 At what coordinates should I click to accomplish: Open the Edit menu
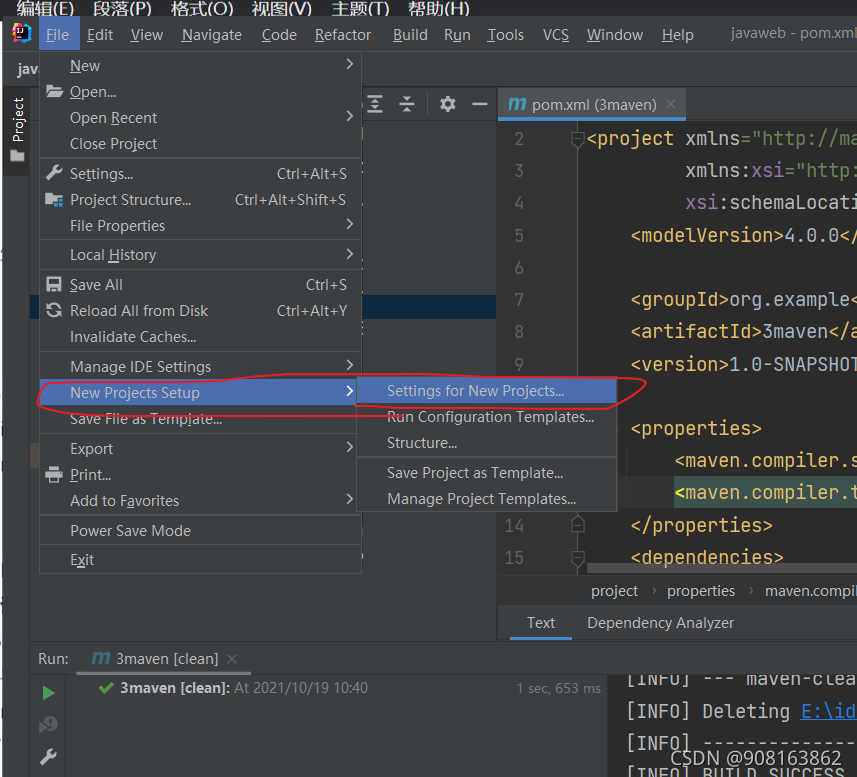click(x=100, y=34)
